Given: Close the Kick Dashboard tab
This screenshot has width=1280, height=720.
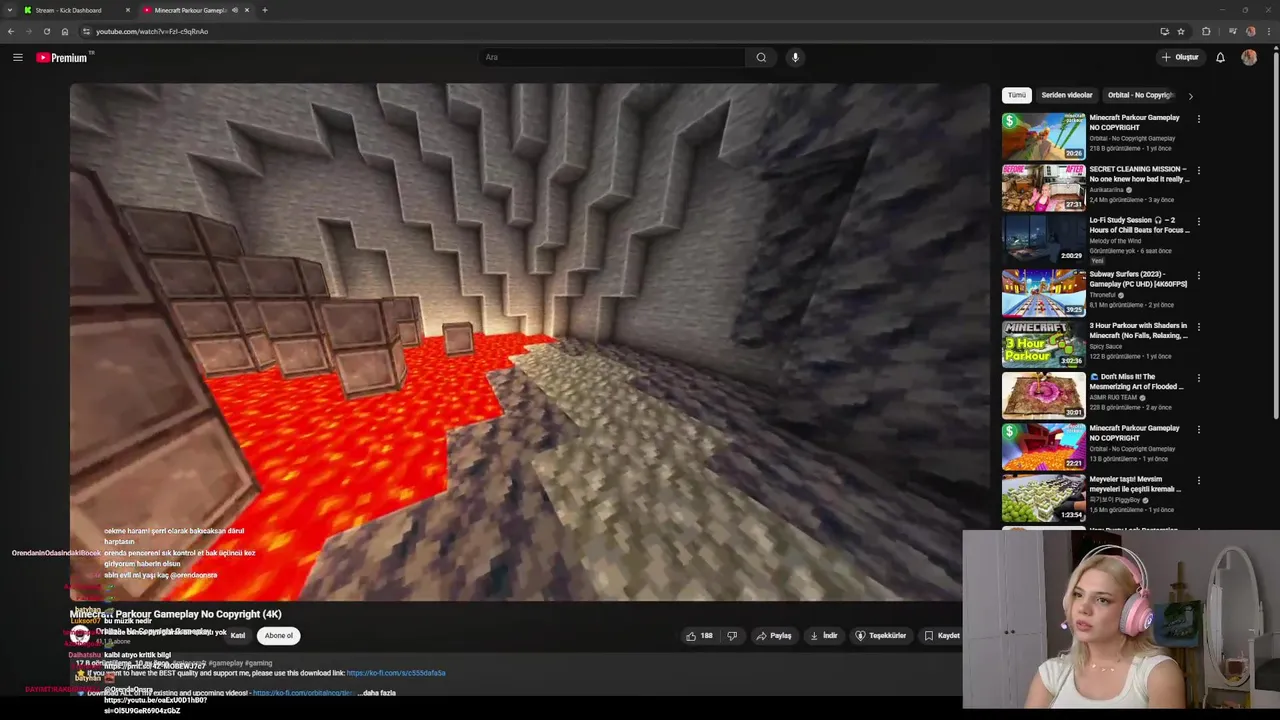Looking at the screenshot, I should pyautogui.click(x=128, y=10).
